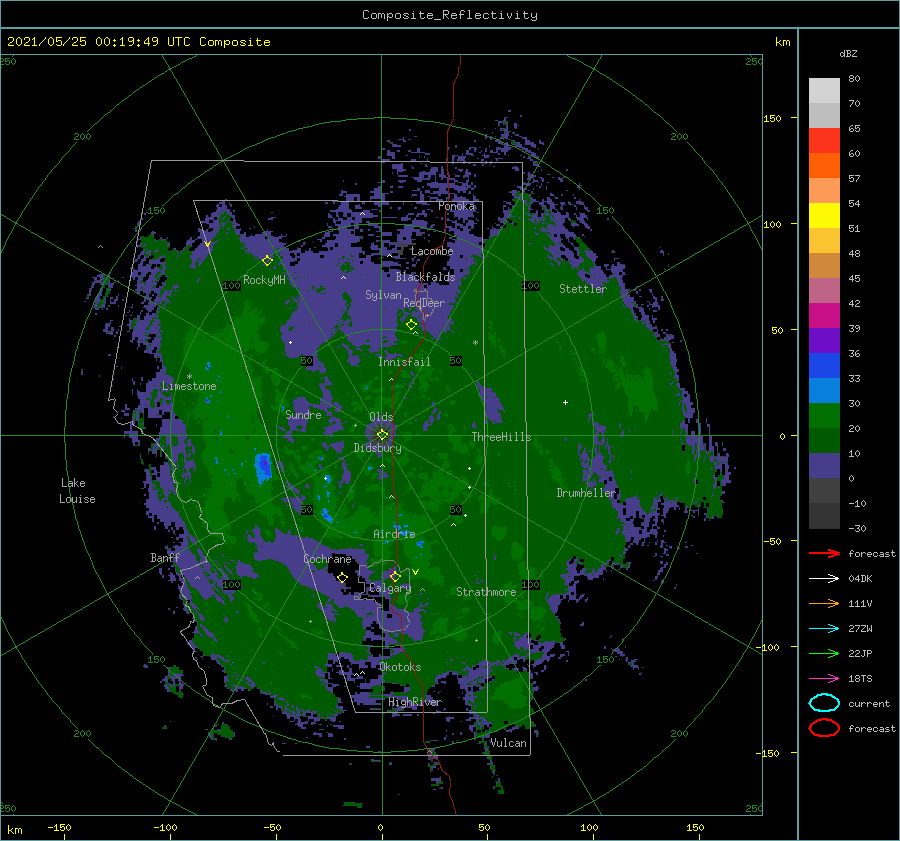Click the 'Limestone' label
This screenshot has width=900, height=841.
(x=189, y=386)
